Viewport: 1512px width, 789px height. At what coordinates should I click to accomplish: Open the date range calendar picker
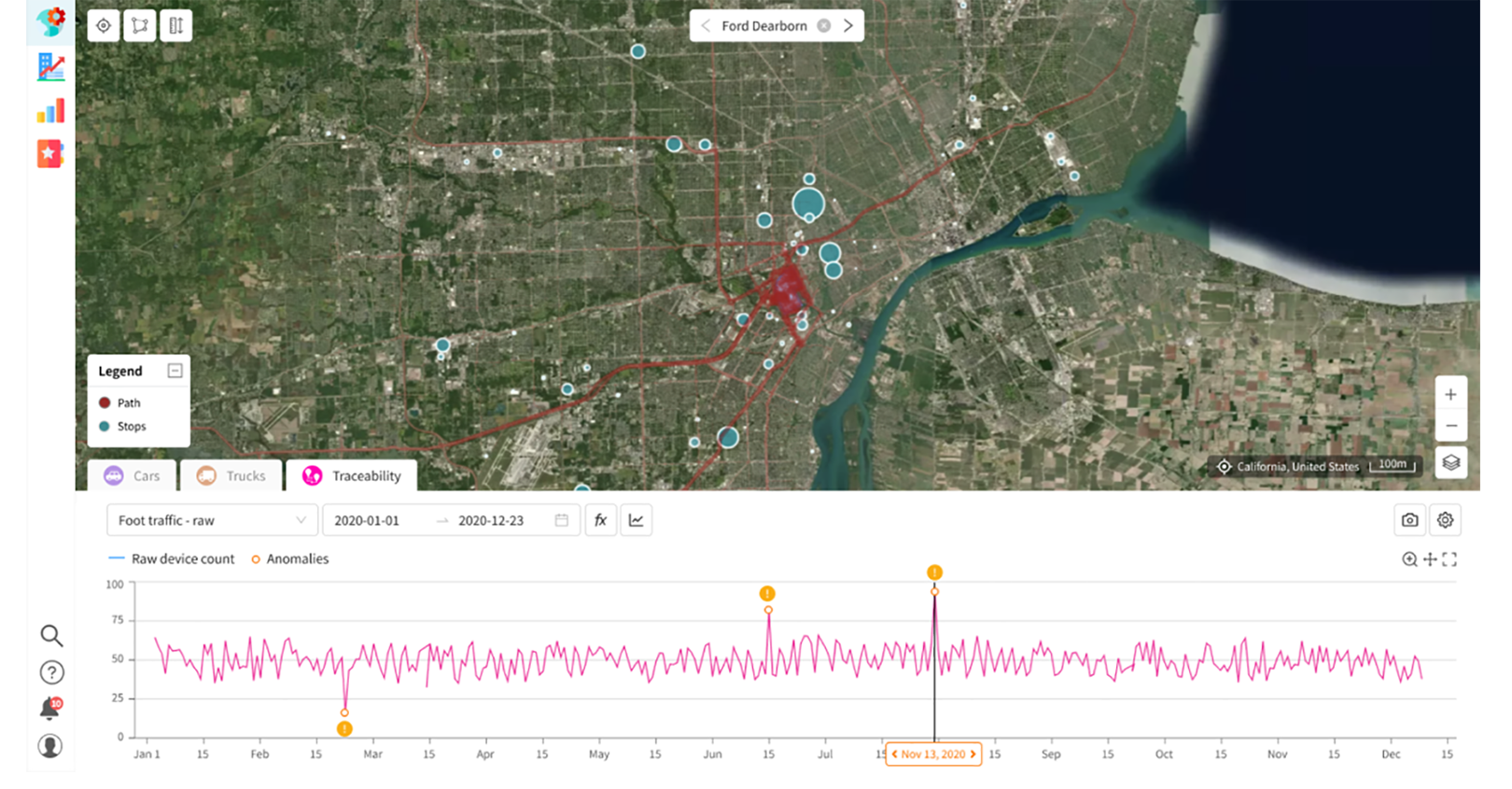pyautogui.click(x=561, y=520)
